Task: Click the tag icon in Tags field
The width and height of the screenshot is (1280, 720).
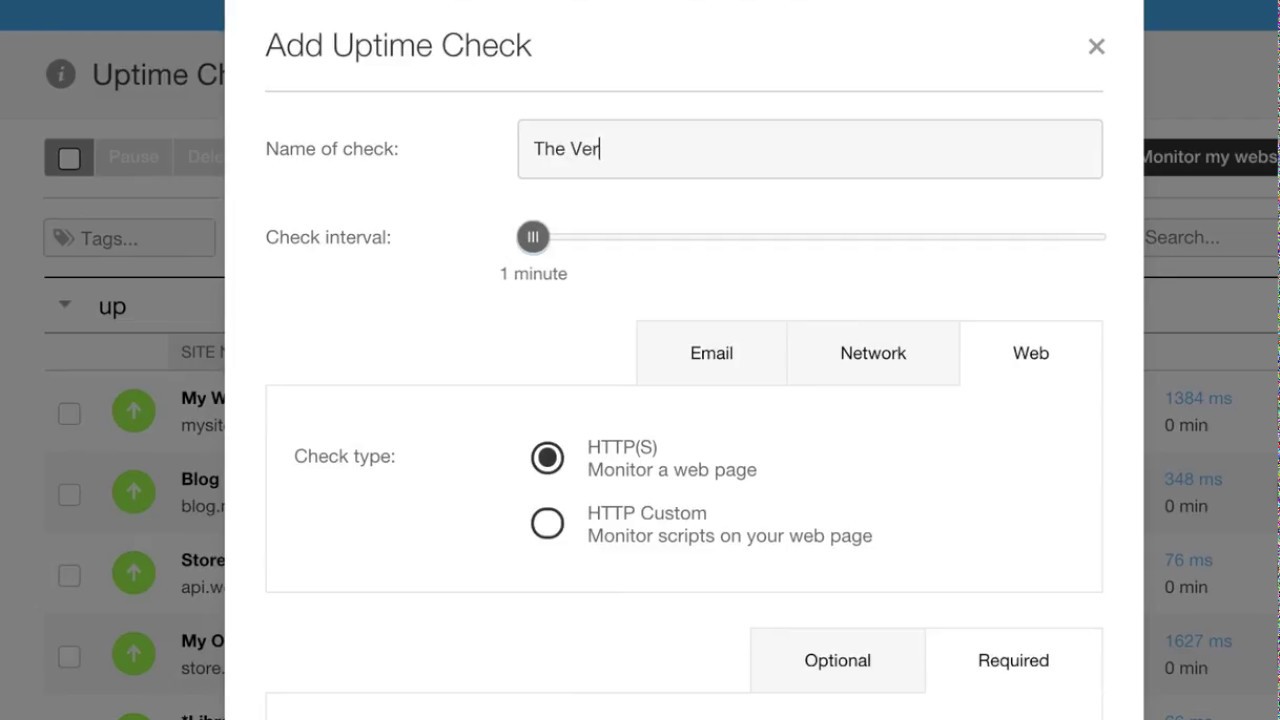Action: (64, 238)
